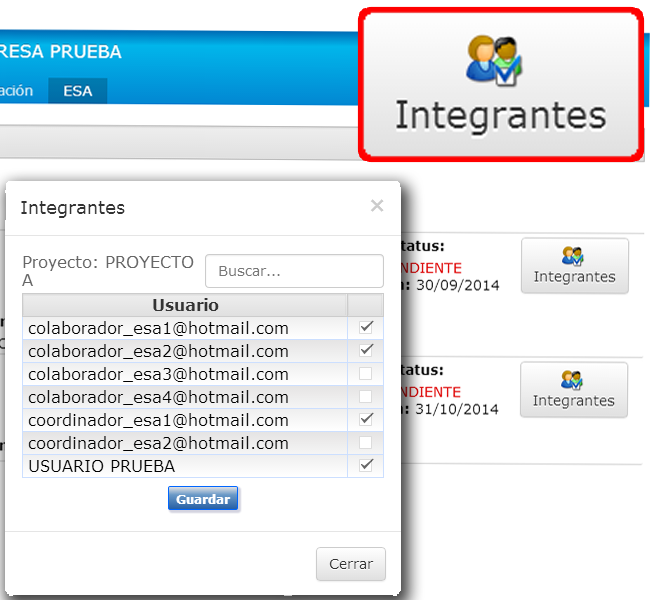Close the Integrantes dialog with the X
This screenshot has height=600, width=650.
377,206
